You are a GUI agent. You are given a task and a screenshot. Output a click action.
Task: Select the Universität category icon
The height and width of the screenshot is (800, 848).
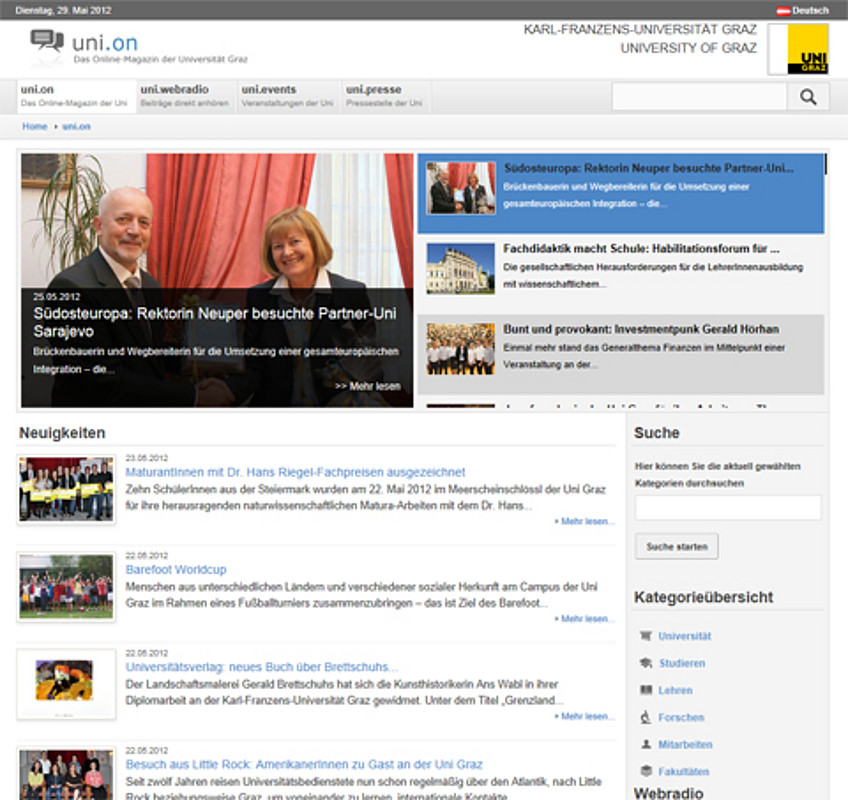point(646,636)
